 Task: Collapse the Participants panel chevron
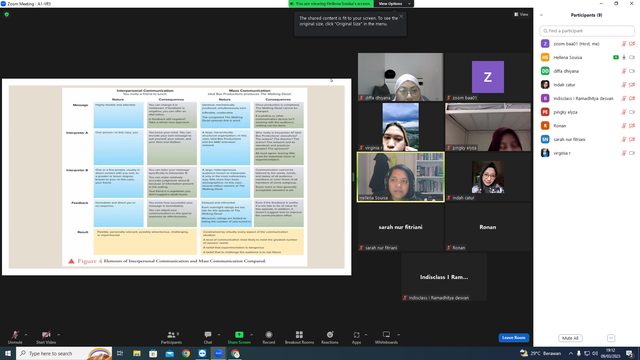click(x=541, y=15)
